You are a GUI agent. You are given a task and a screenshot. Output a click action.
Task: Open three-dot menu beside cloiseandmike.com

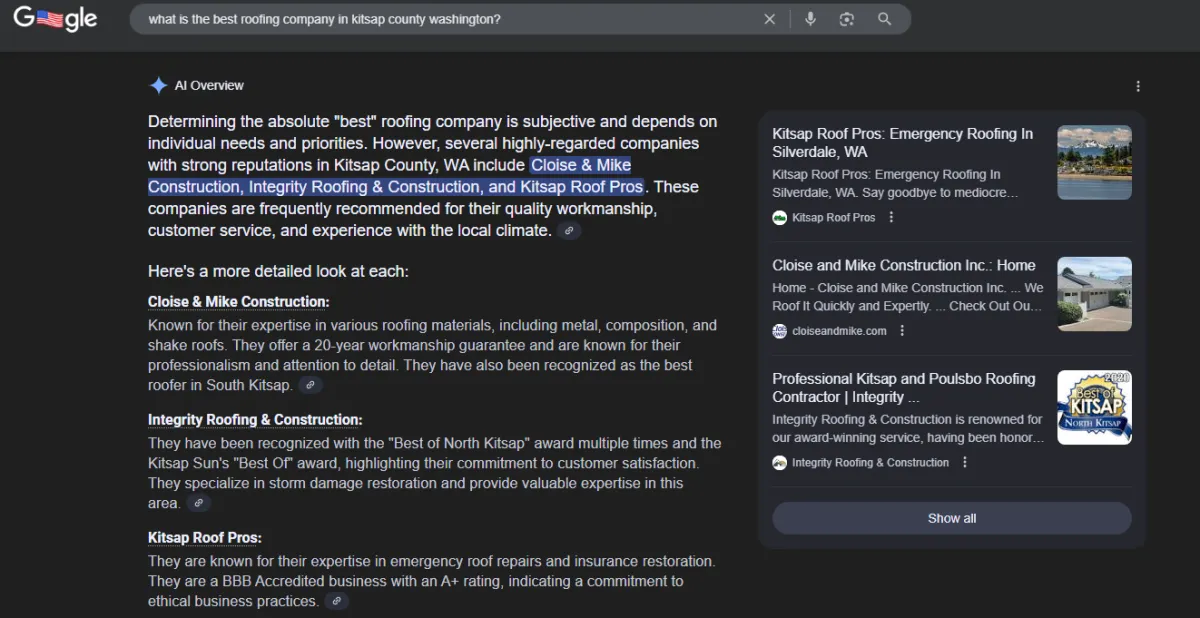(902, 331)
